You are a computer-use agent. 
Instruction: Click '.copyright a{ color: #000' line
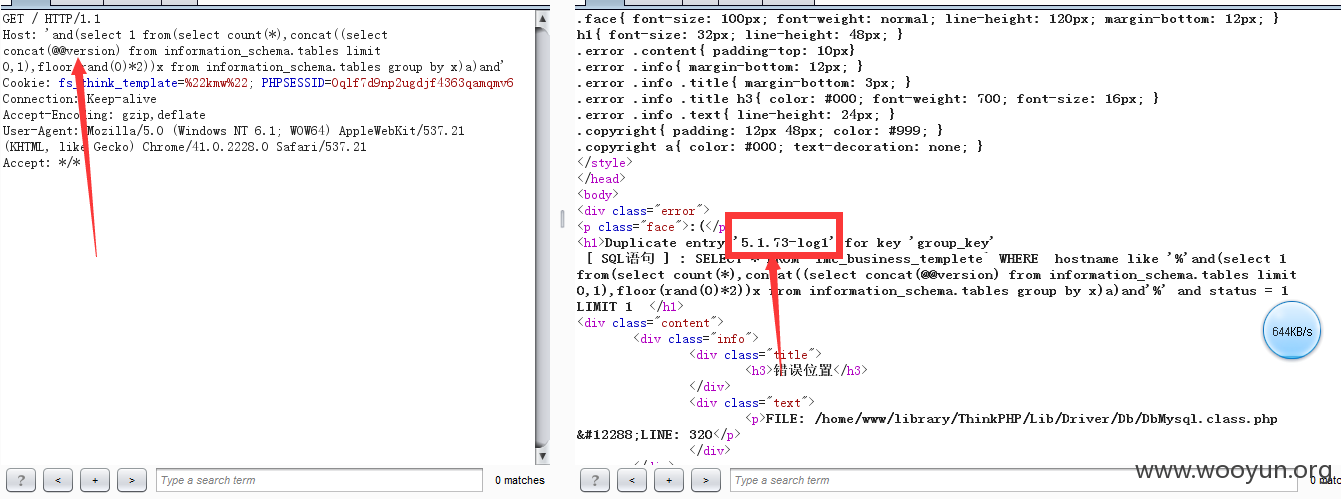(780, 147)
